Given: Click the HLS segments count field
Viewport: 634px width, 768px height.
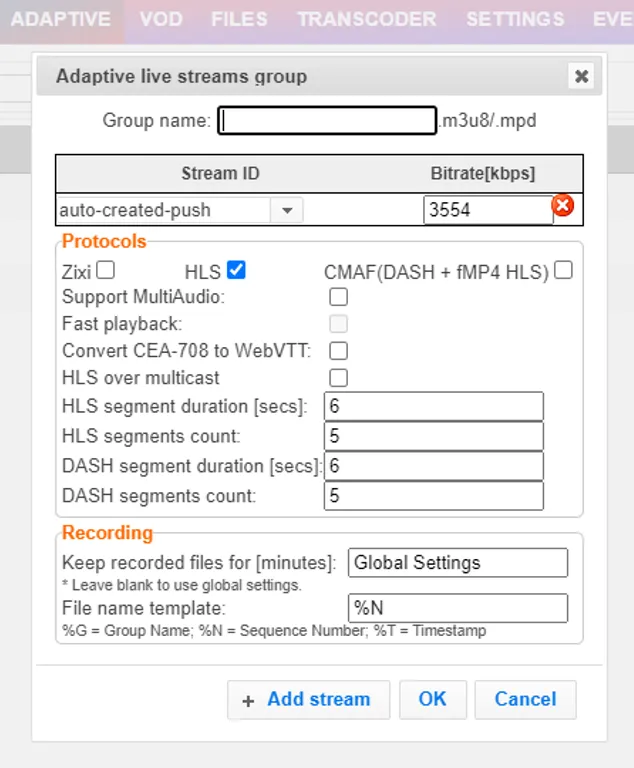Looking at the screenshot, I should pyautogui.click(x=434, y=436).
